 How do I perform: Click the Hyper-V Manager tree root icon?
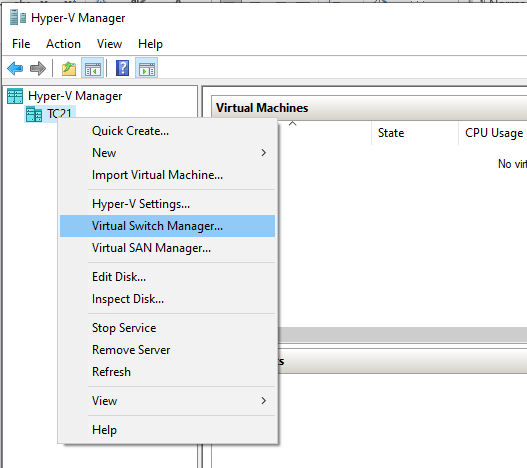(x=15, y=96)
